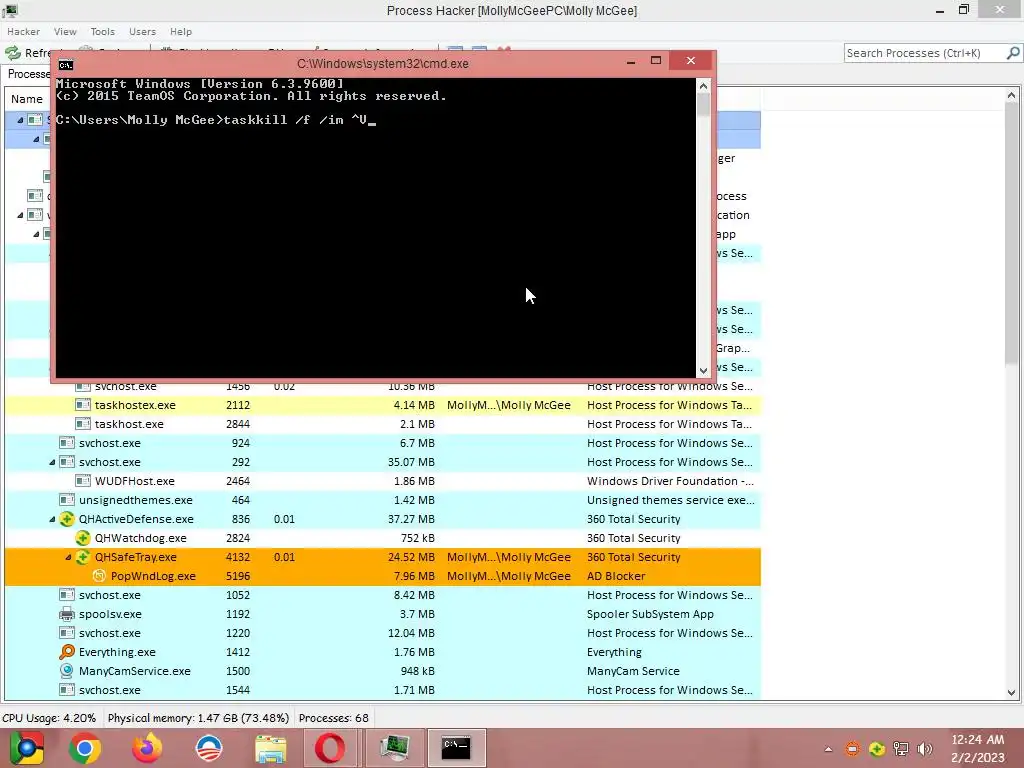Sort by the Name column header
The width and height of the screenshot is (1024, 768).
tap(27, 99)
